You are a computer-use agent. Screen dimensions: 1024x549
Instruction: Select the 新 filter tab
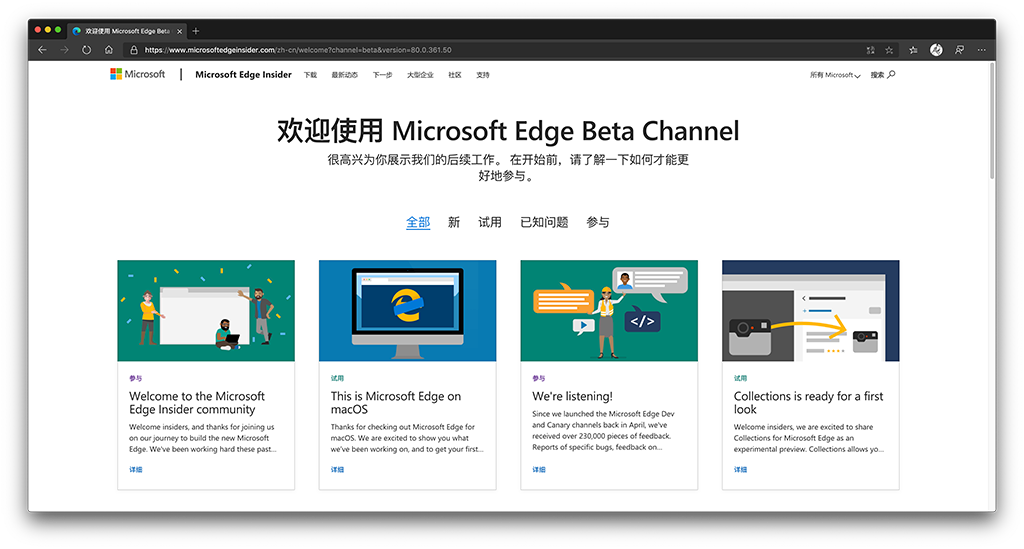[x=454, y=223]
